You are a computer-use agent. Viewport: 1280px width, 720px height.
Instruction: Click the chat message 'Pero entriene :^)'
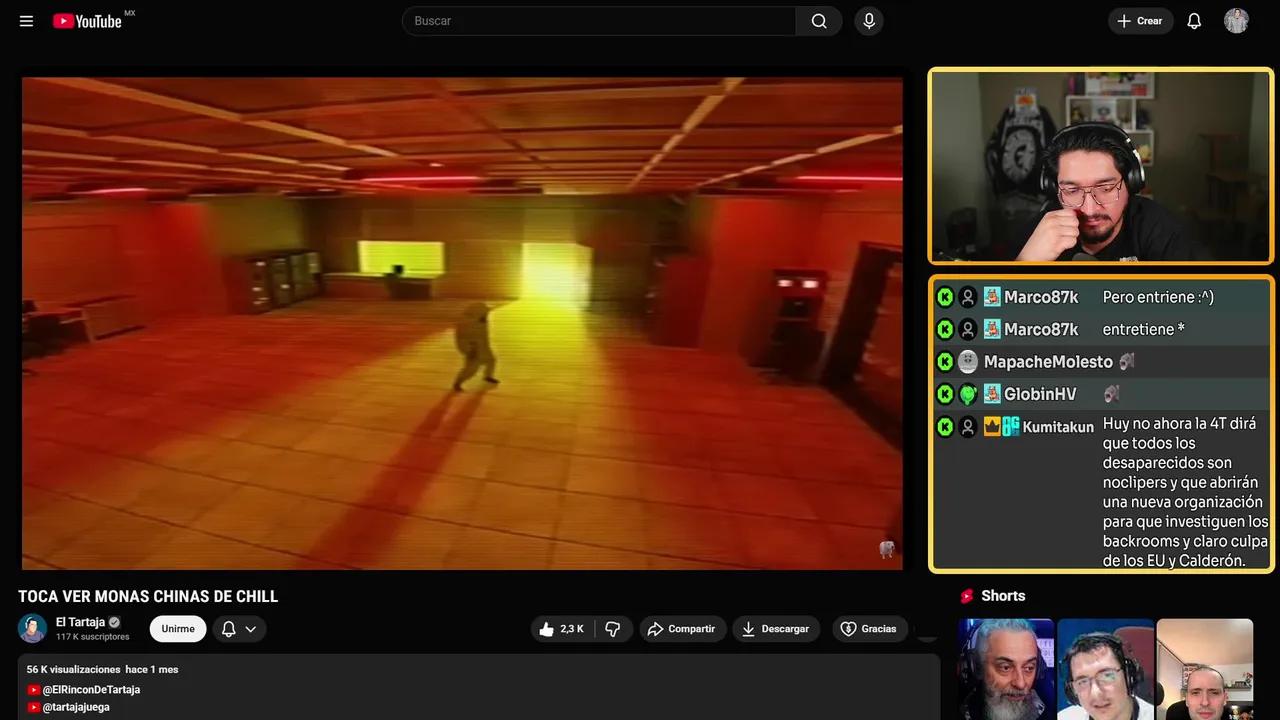point(1158,297)
